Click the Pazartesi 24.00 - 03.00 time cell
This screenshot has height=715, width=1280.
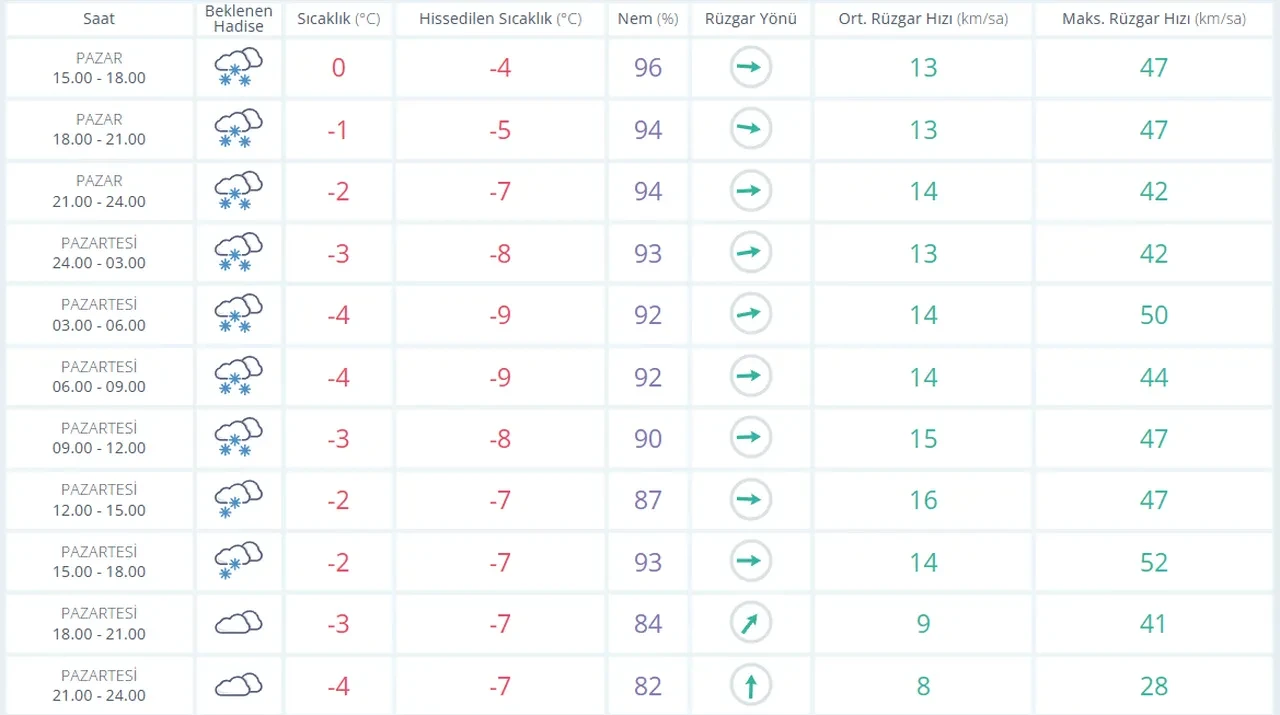[x=99, y=253]
